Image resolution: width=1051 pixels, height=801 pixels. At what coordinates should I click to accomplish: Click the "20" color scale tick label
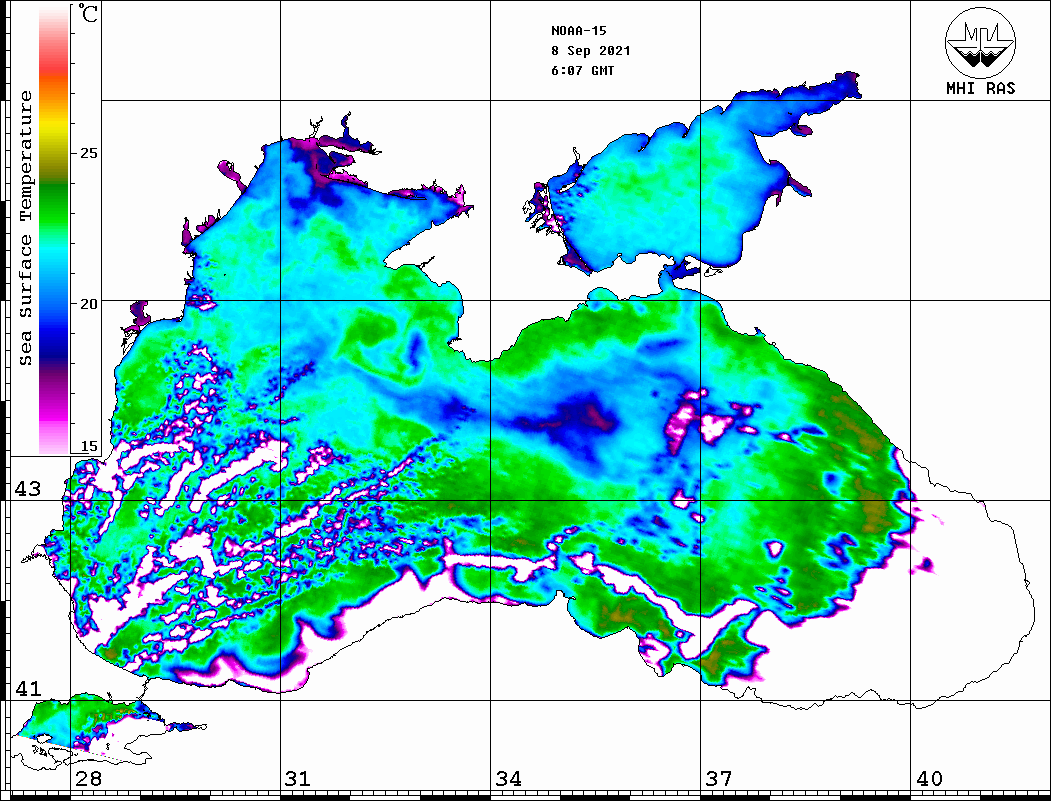tap(89, 304)
